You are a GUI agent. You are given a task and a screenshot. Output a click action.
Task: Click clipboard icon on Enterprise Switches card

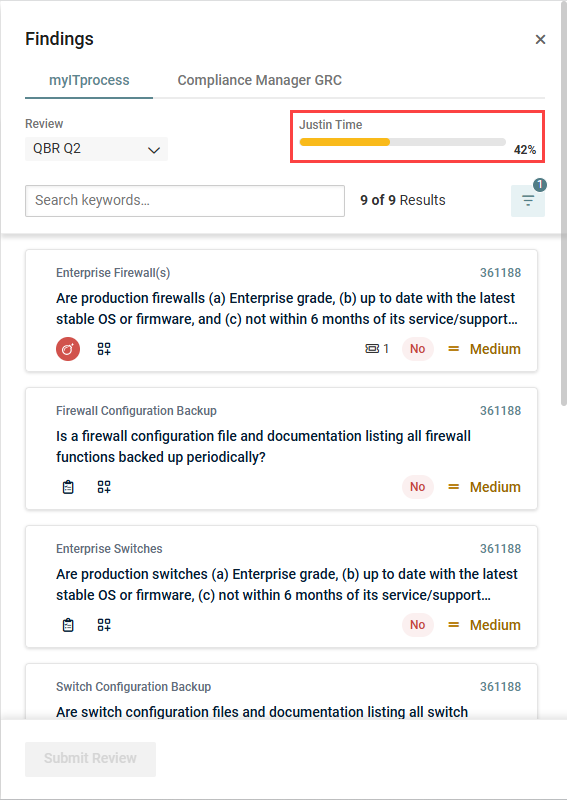68,625
